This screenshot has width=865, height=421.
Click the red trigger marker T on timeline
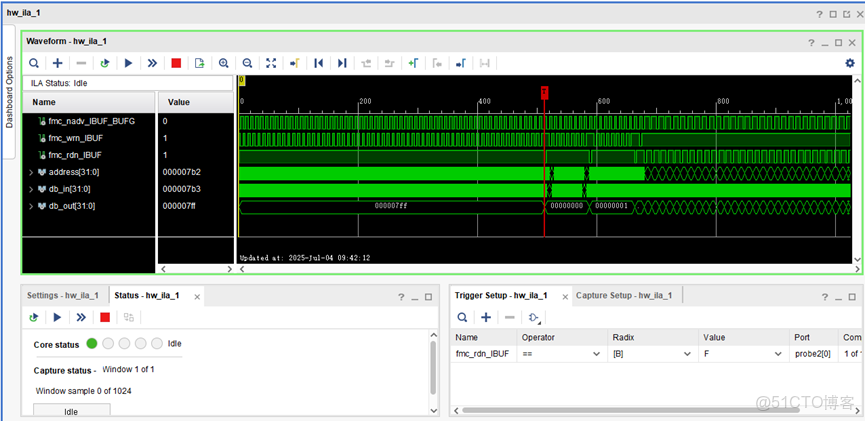click(x=544, y=92)
